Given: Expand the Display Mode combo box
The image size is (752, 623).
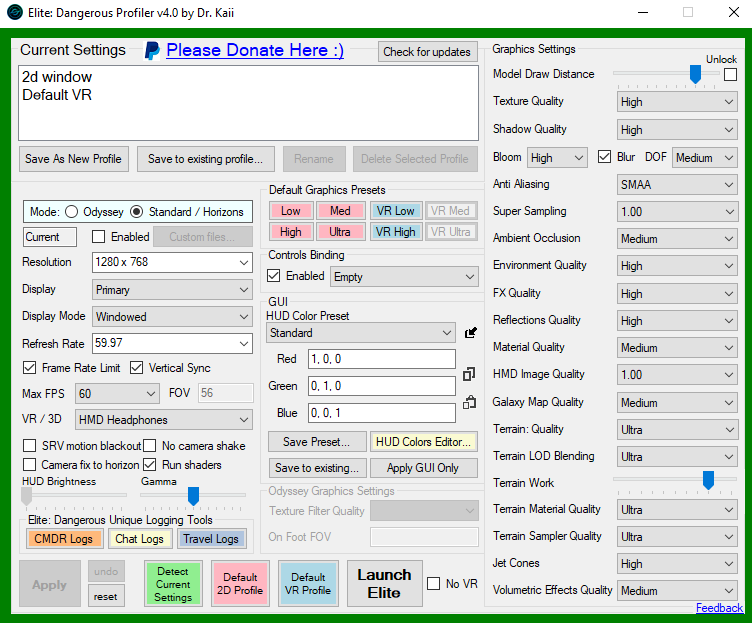Looking at the screenshot, I should click(172, 317).
